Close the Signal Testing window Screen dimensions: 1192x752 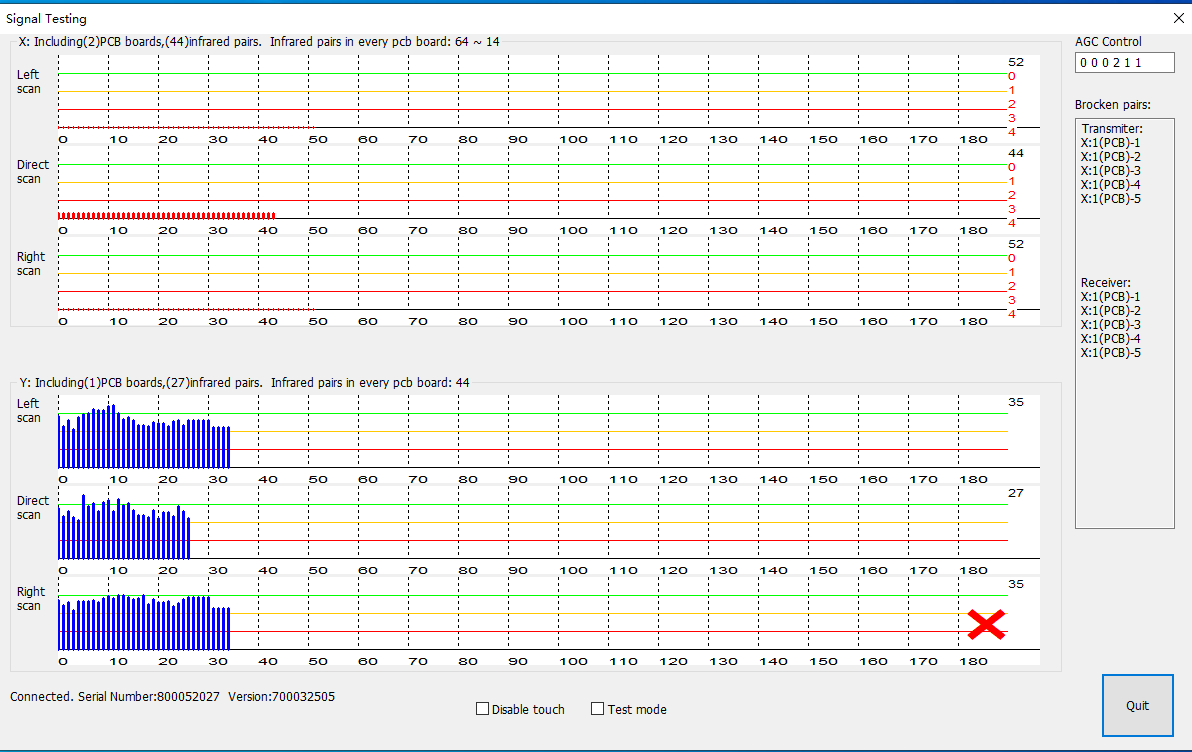point(1177,18)
